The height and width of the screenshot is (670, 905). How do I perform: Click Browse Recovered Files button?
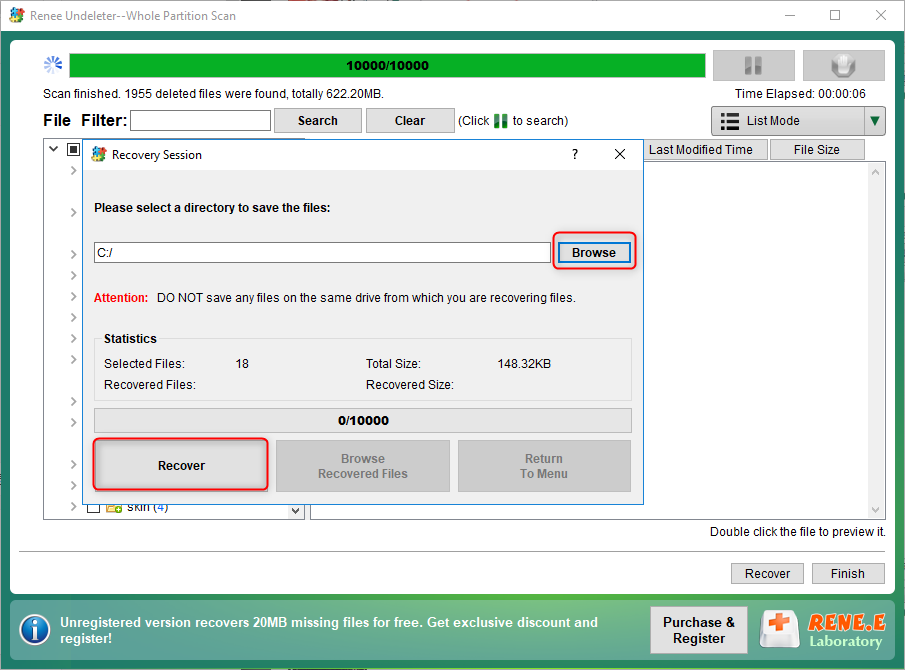(x=362, y=466)
